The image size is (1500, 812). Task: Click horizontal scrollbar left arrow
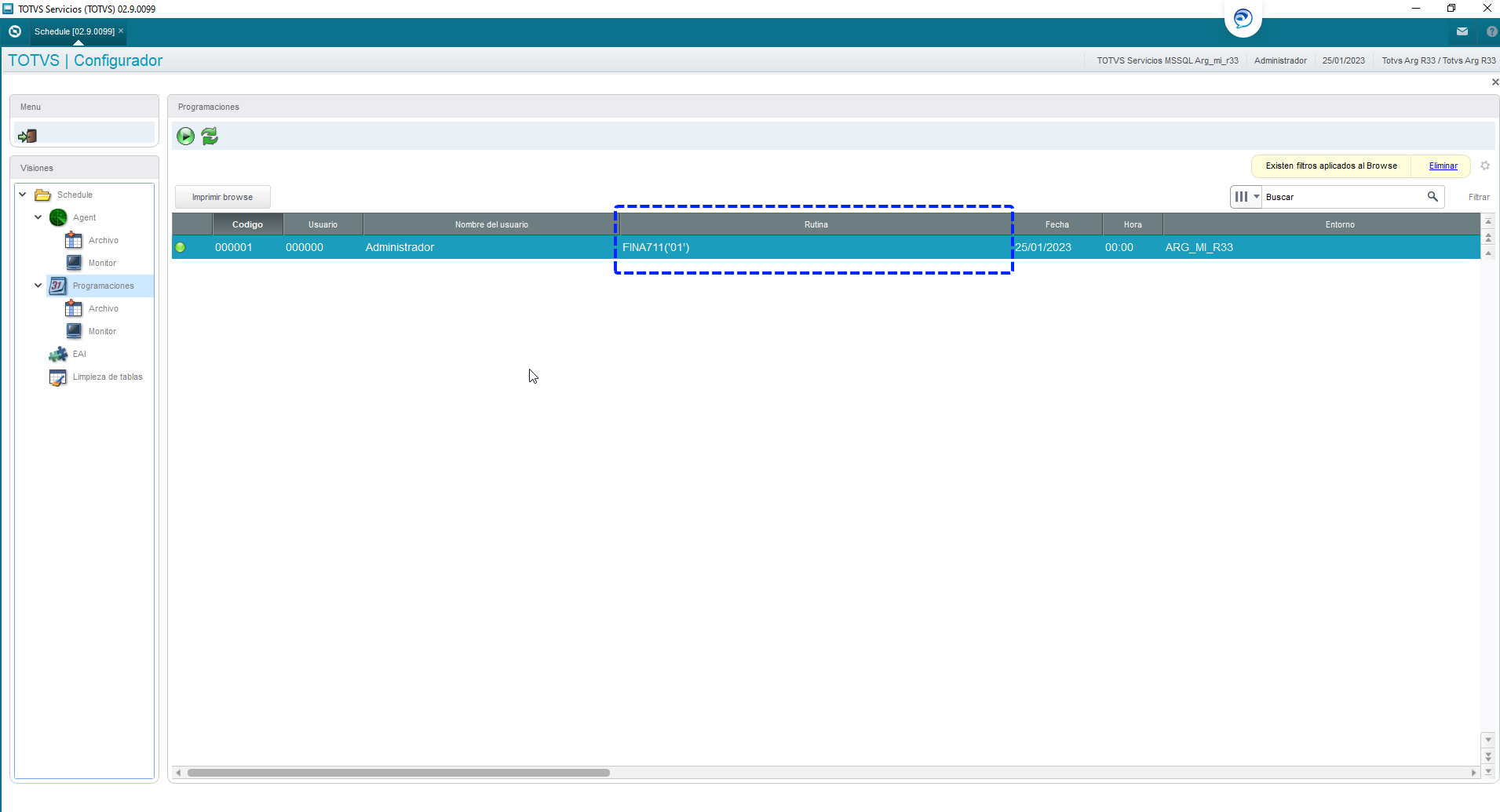tap(179, 773)
